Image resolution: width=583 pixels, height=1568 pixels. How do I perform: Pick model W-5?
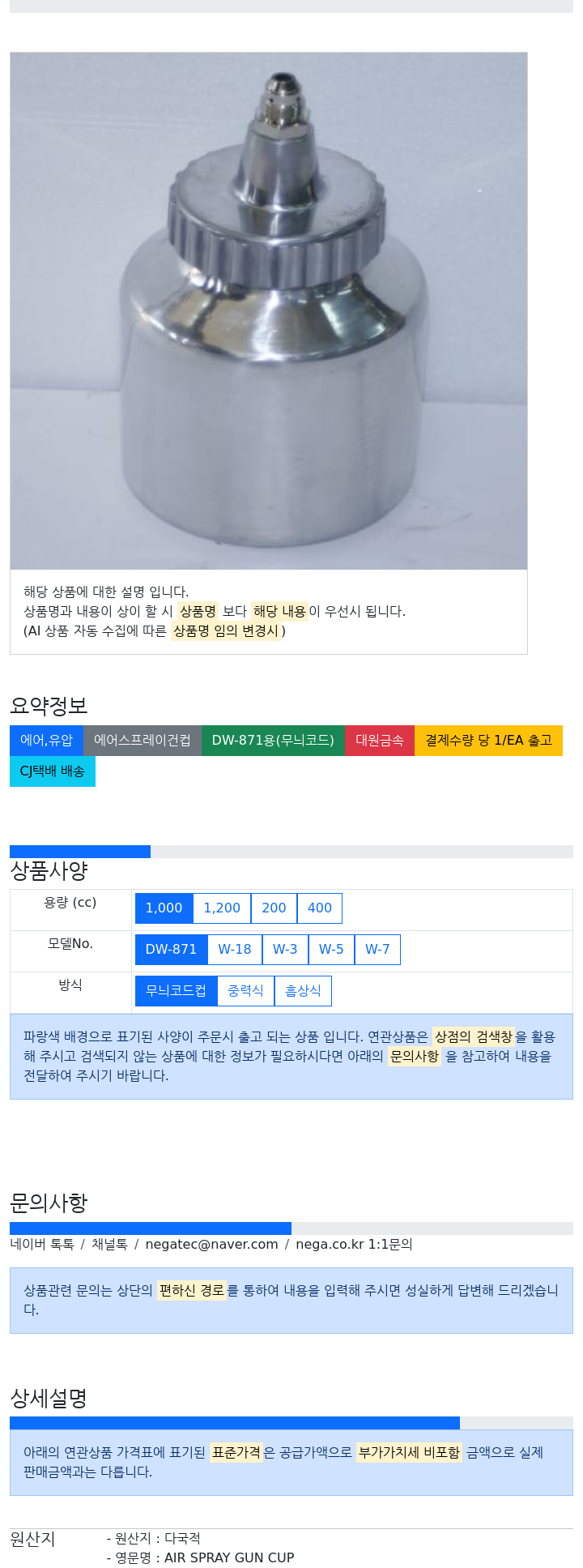331,949
